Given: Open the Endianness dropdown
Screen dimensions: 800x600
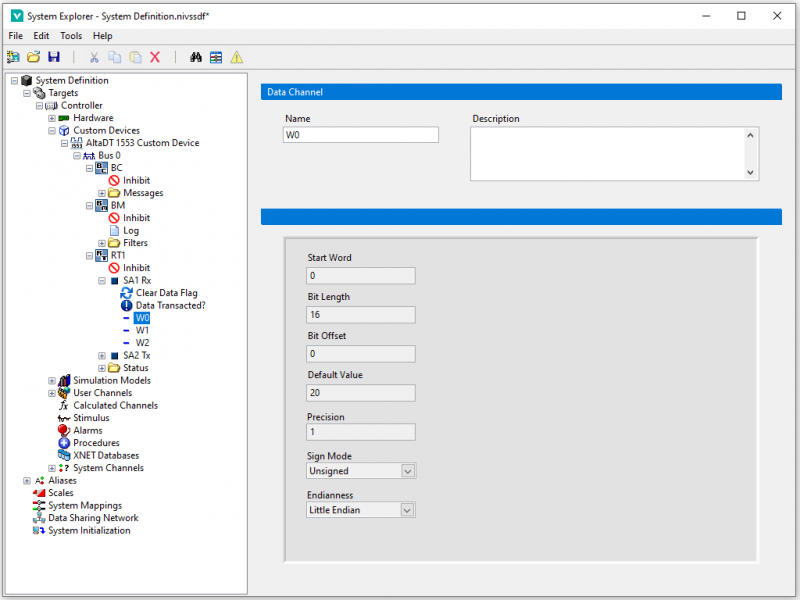Looking at the screenshot, I should click(x=407, y=510).
